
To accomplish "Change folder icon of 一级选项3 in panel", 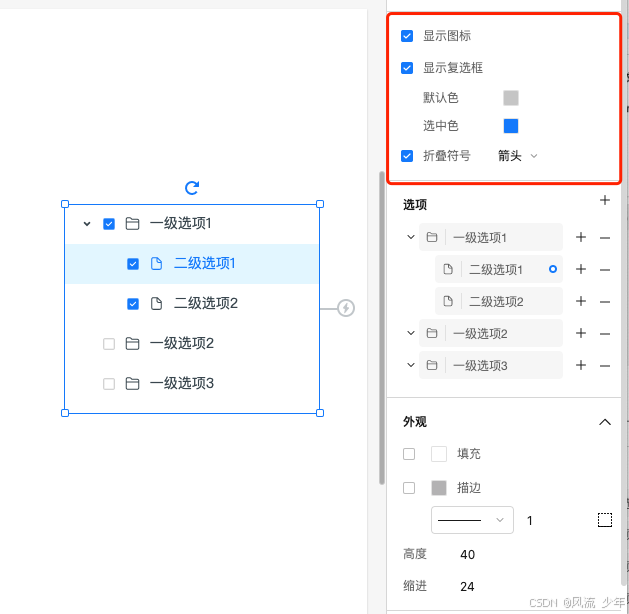I will (x=432, y=365).
